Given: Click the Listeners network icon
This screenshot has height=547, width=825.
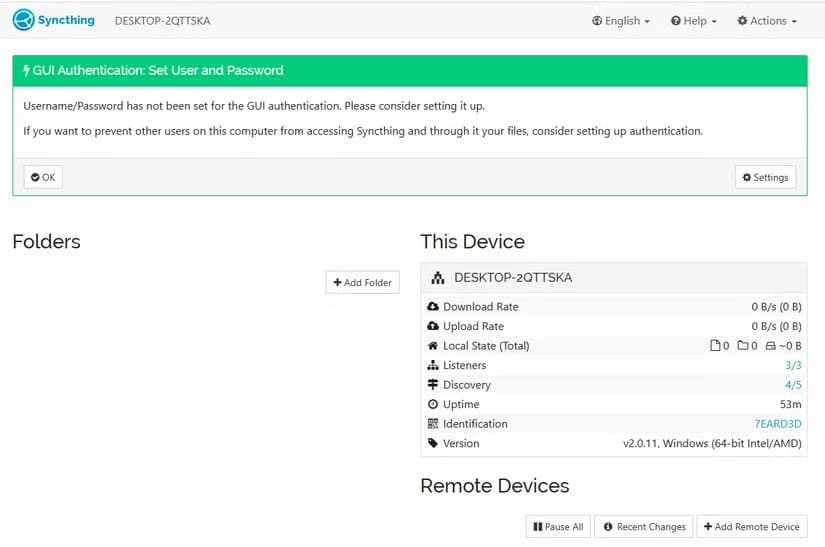Looking at the screenshot, I should tap(433, 365).
